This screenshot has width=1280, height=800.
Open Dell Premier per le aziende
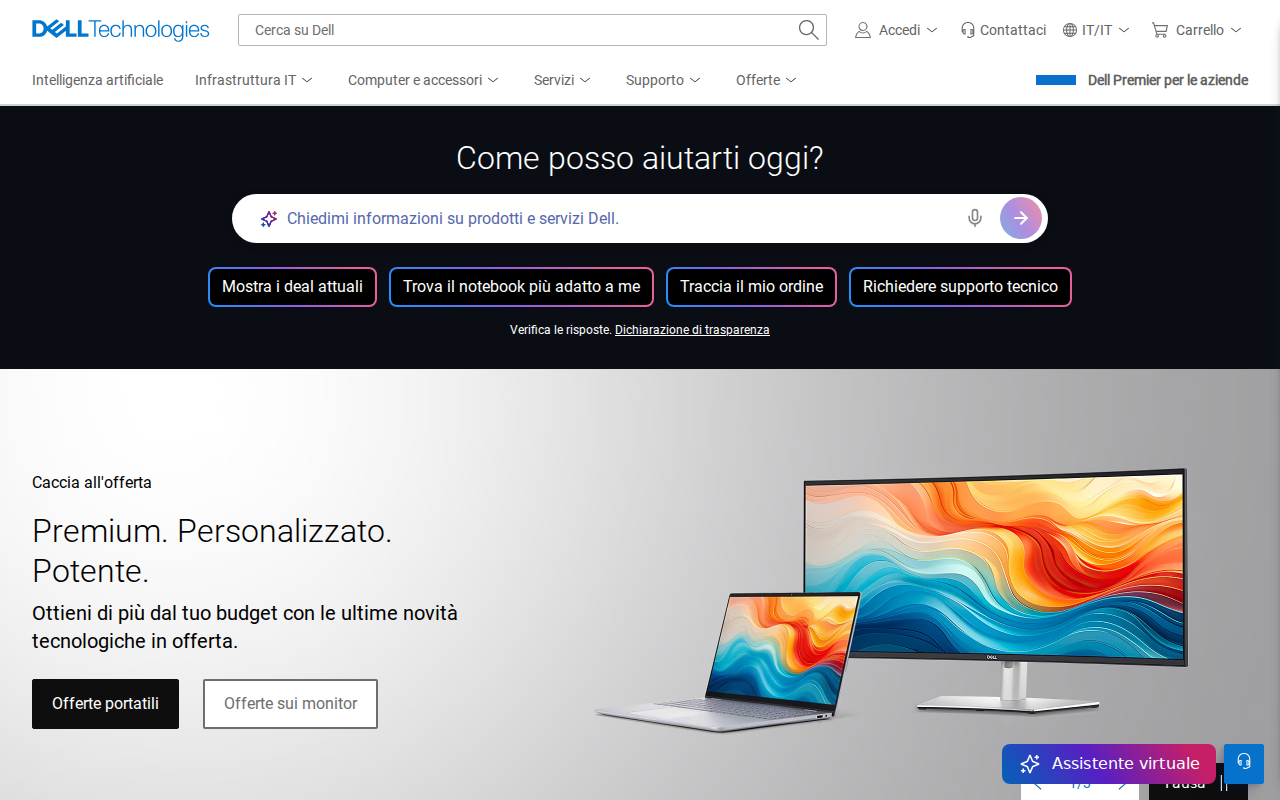tap(1168, 80)
